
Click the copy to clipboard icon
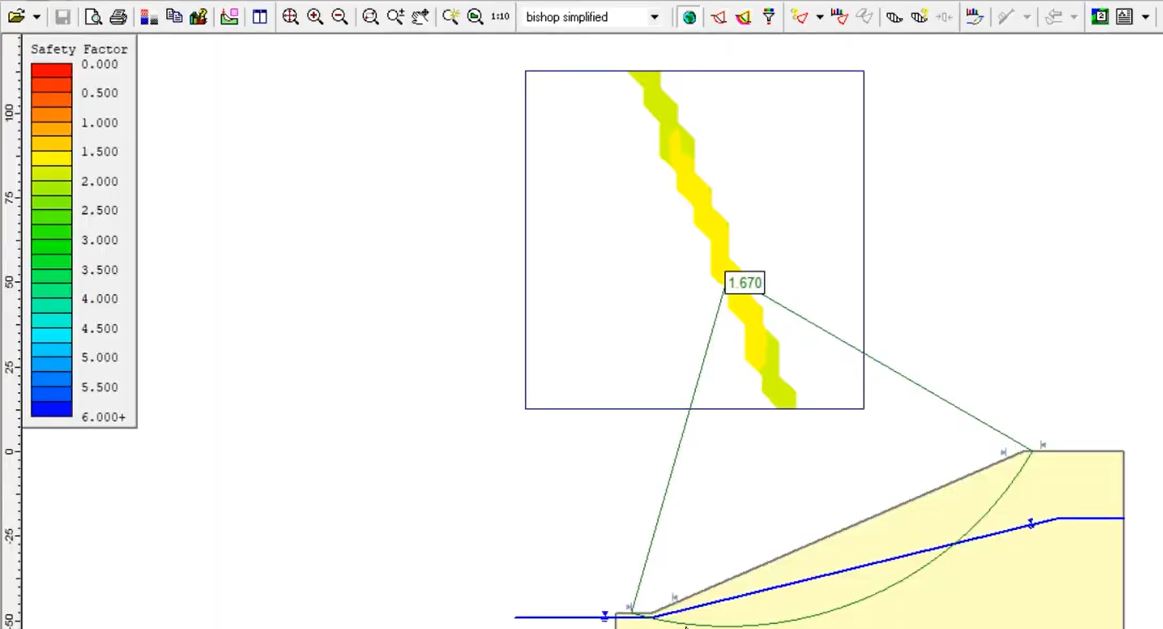(173, 17)
